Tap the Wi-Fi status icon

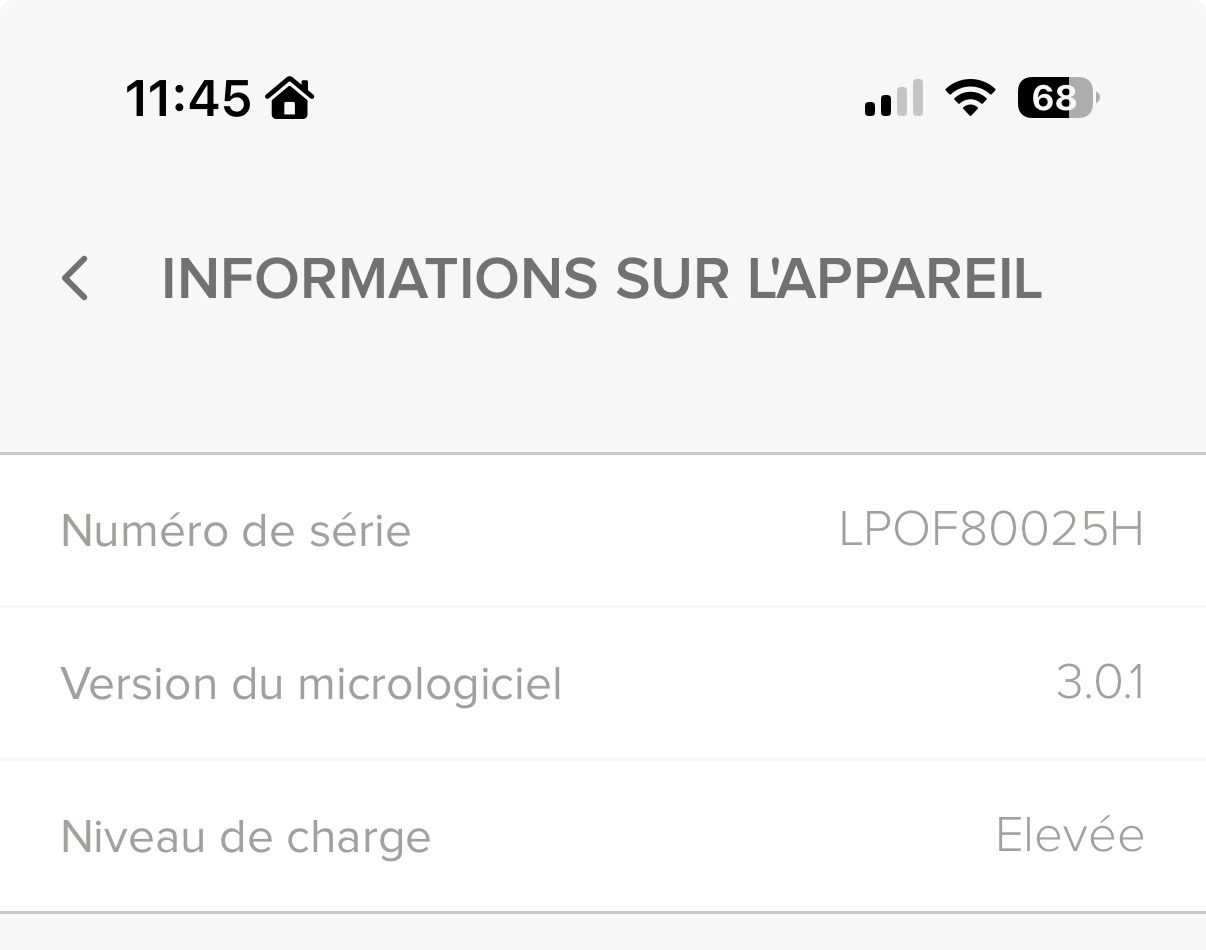pyautogui.click(x=970, y=98)
